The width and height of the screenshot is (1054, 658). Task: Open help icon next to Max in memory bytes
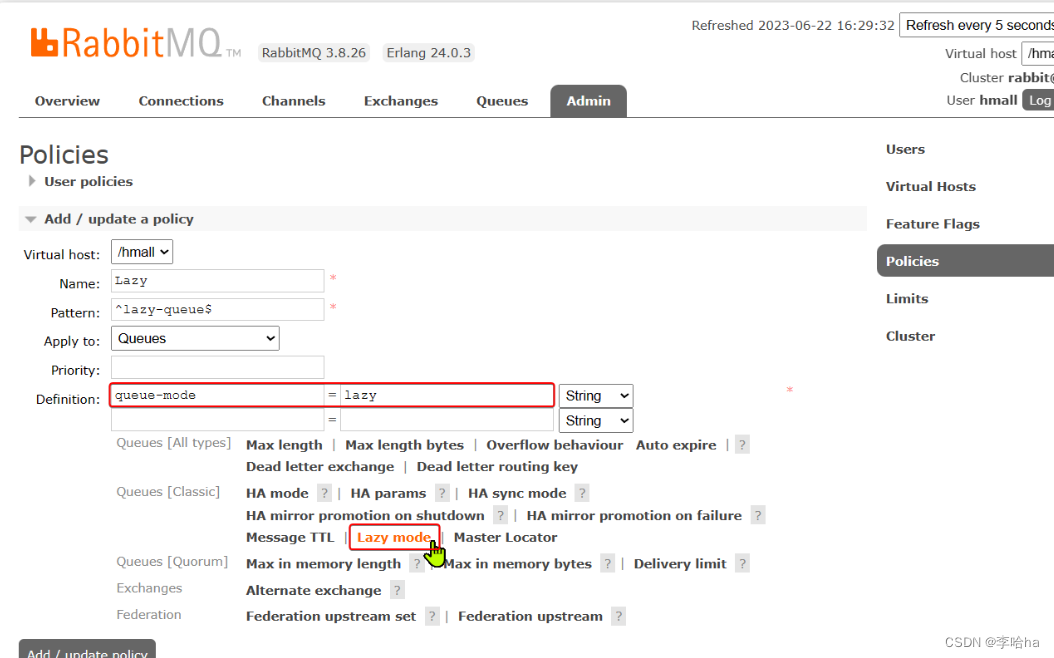[608, 564]
